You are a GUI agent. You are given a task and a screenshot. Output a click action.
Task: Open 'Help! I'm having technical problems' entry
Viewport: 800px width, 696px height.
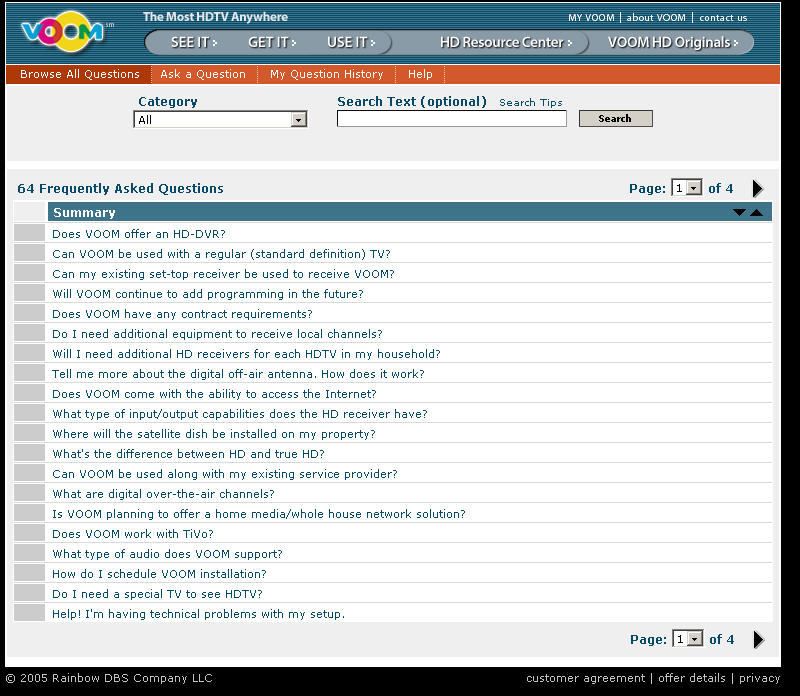point(198,614)
